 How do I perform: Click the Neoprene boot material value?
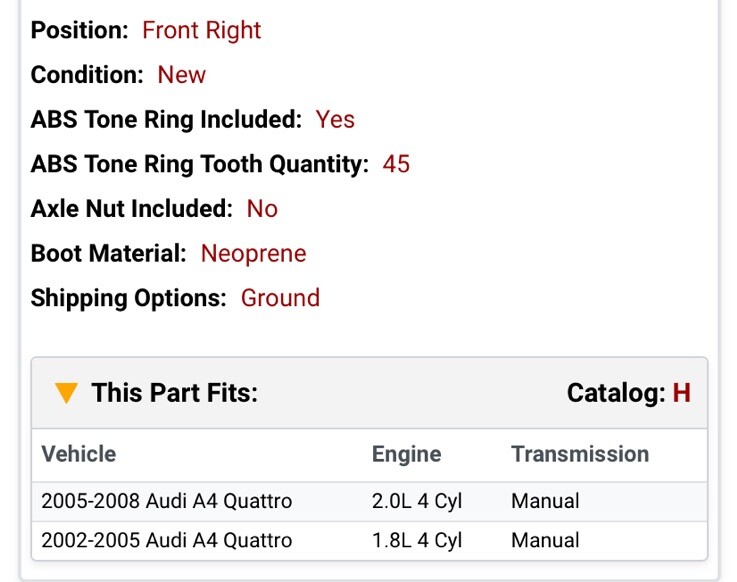coord(253,253)
